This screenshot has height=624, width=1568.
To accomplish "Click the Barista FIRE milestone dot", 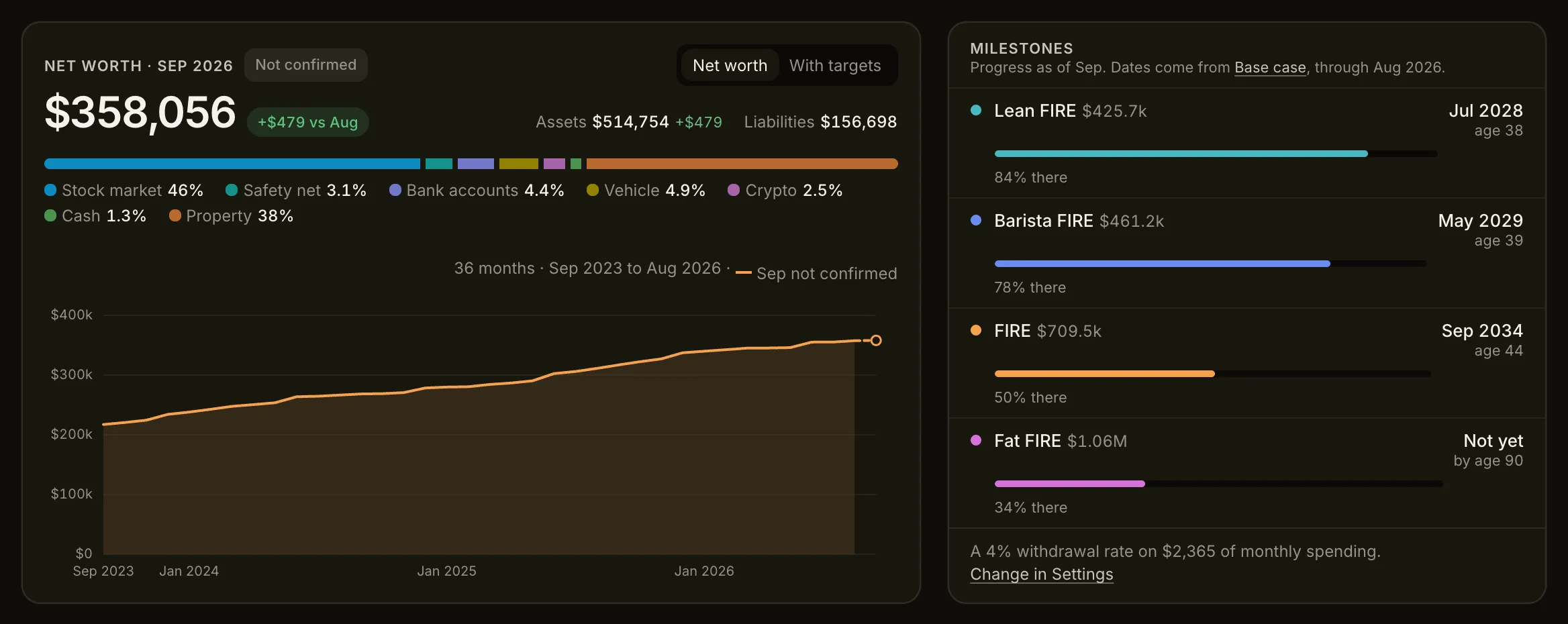I will pyautogui.click(x=976, y=220).
